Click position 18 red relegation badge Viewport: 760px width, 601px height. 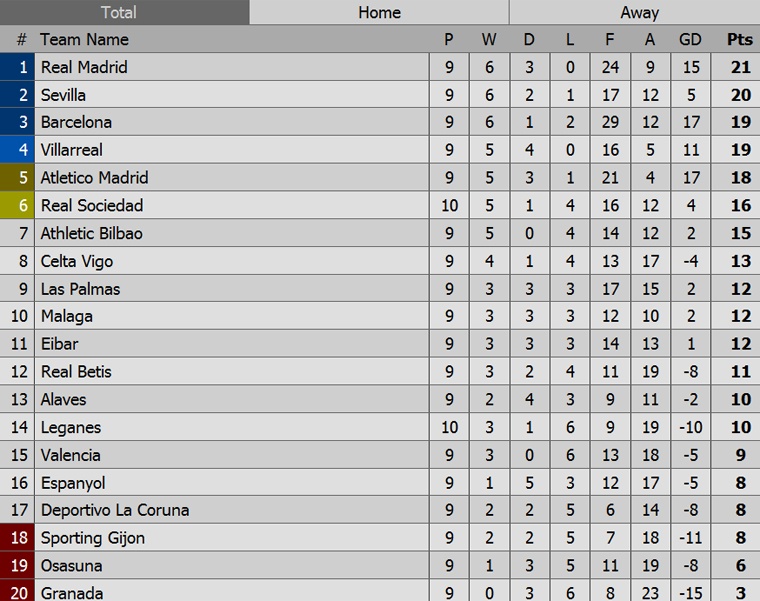20,538
